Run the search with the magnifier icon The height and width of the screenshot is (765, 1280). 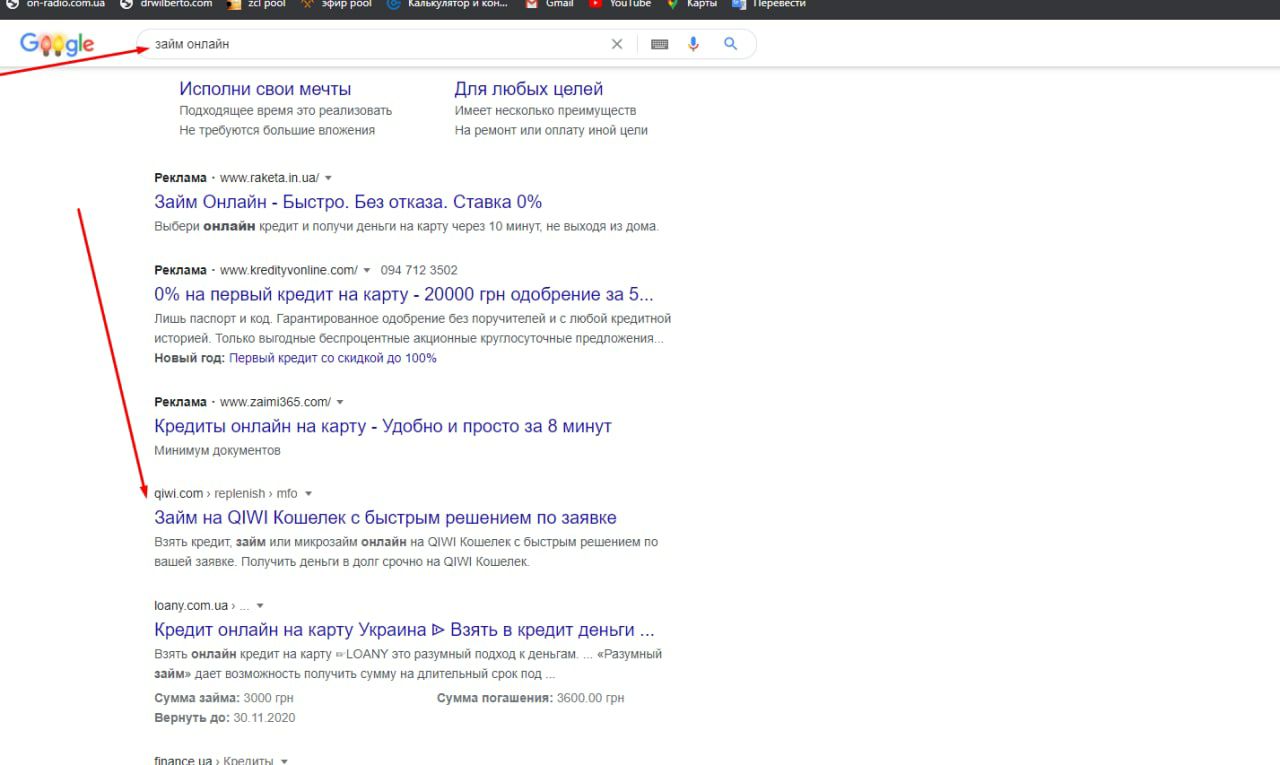(731, 44)
